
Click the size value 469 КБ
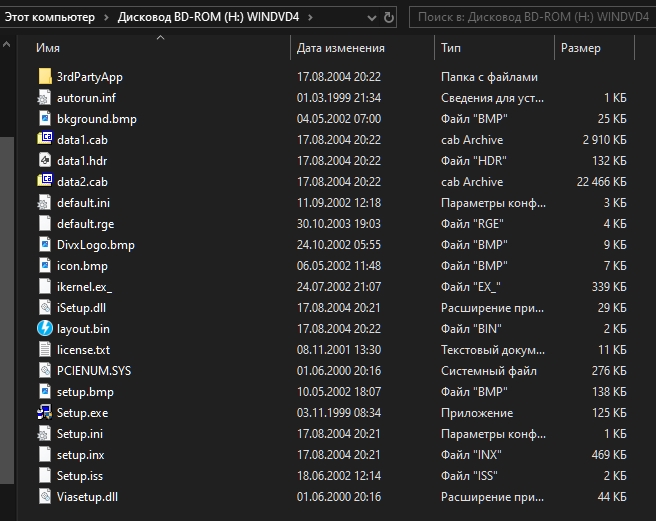pos(609,454)
